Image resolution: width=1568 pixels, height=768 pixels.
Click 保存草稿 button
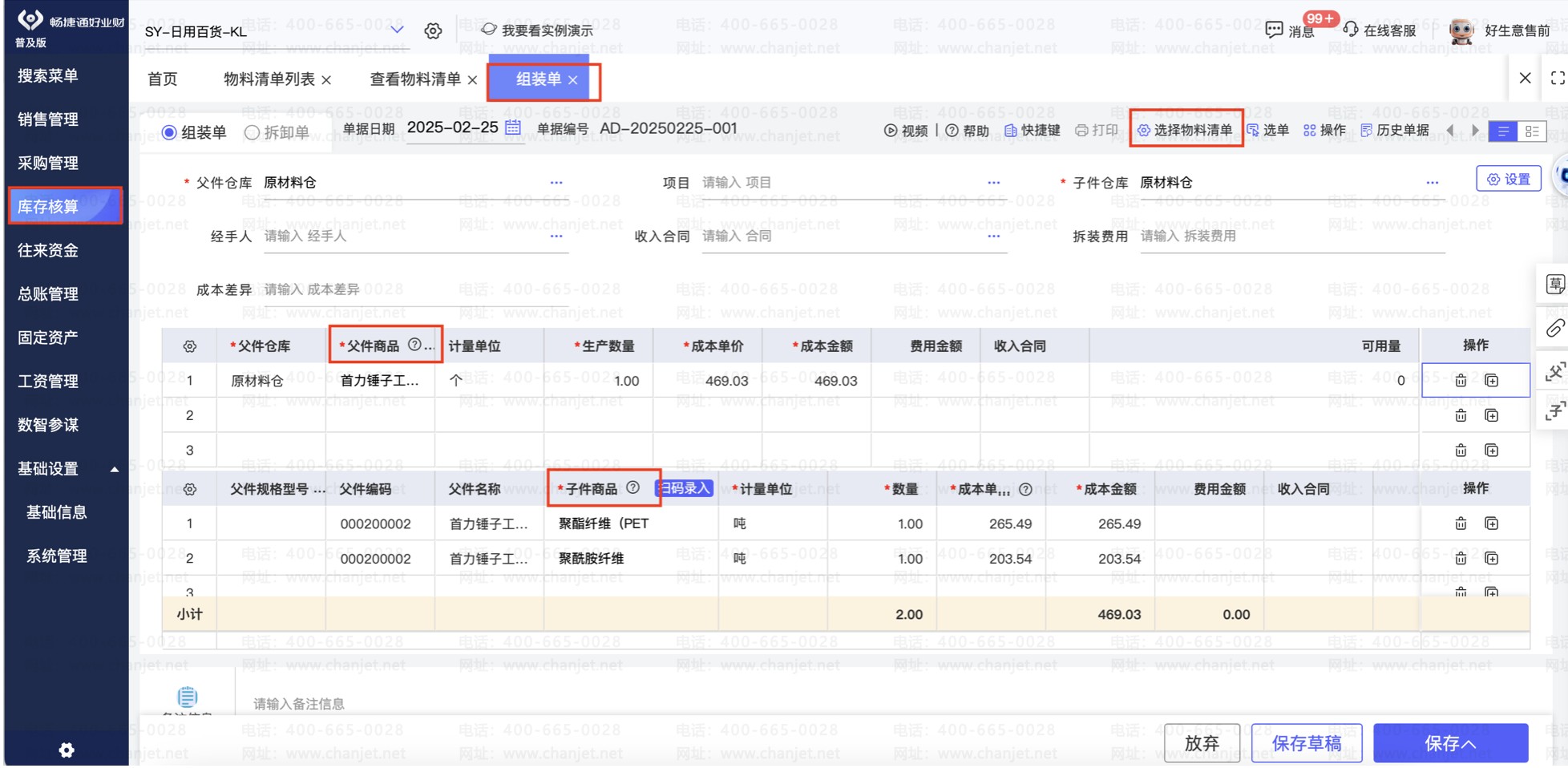point(1307,743)
